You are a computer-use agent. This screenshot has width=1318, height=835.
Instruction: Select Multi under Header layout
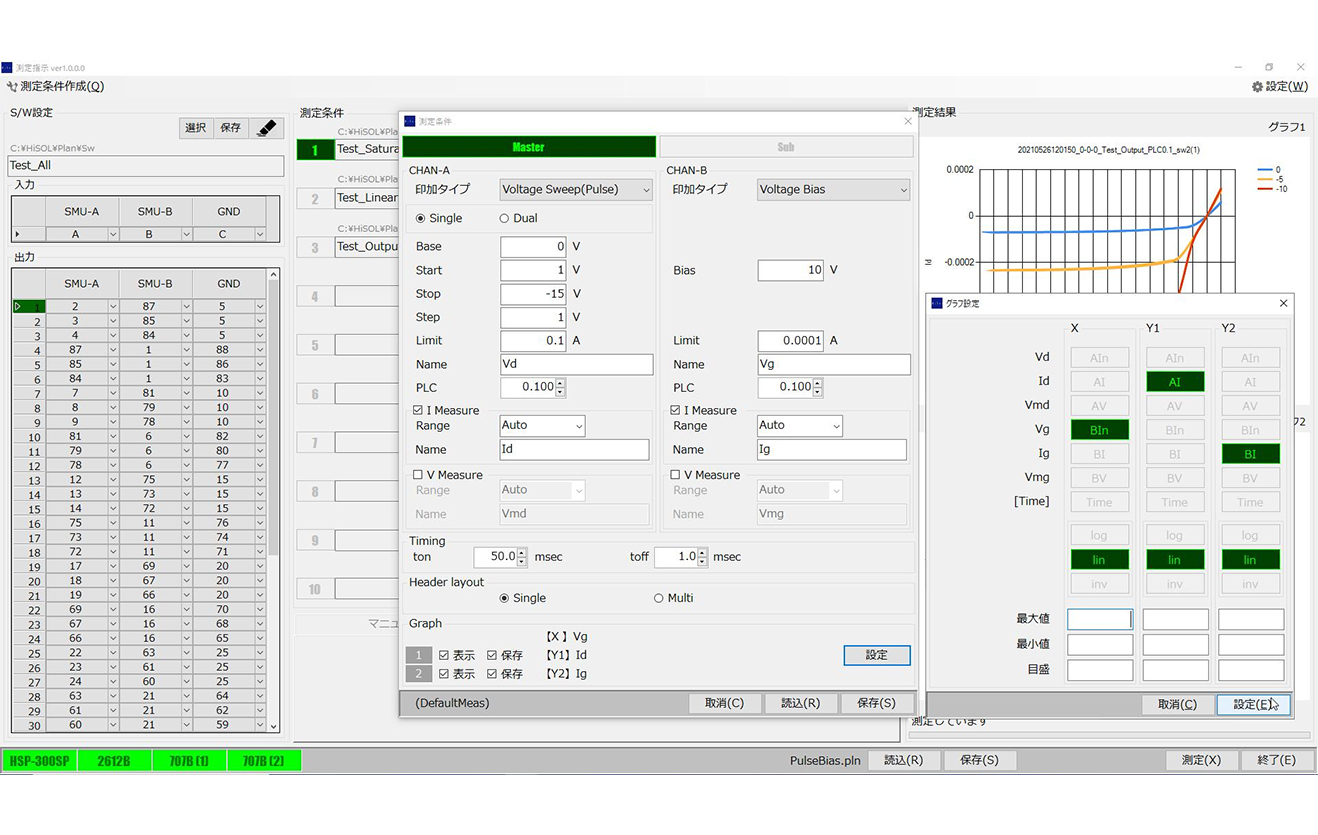pyautogui.click(x=673, y=598)
